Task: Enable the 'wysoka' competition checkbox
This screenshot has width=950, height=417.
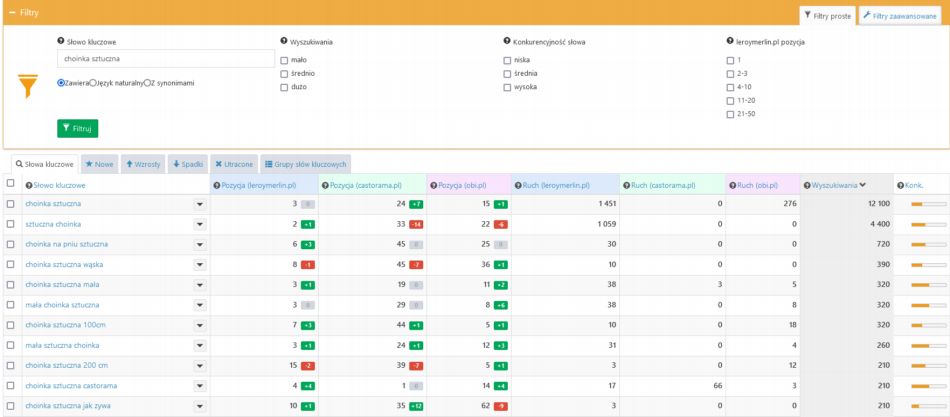Action: click(507, 87)
